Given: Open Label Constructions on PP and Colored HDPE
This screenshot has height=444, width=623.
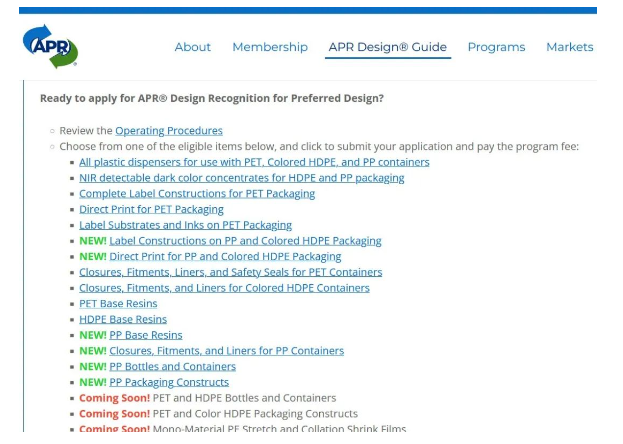Looking at the screenshot, I should 245,240.
